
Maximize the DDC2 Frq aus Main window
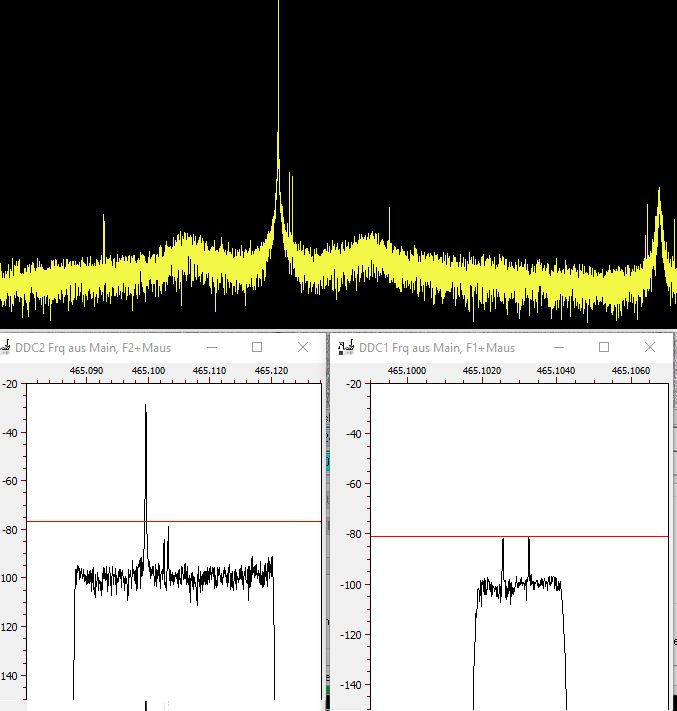[257, 347]
